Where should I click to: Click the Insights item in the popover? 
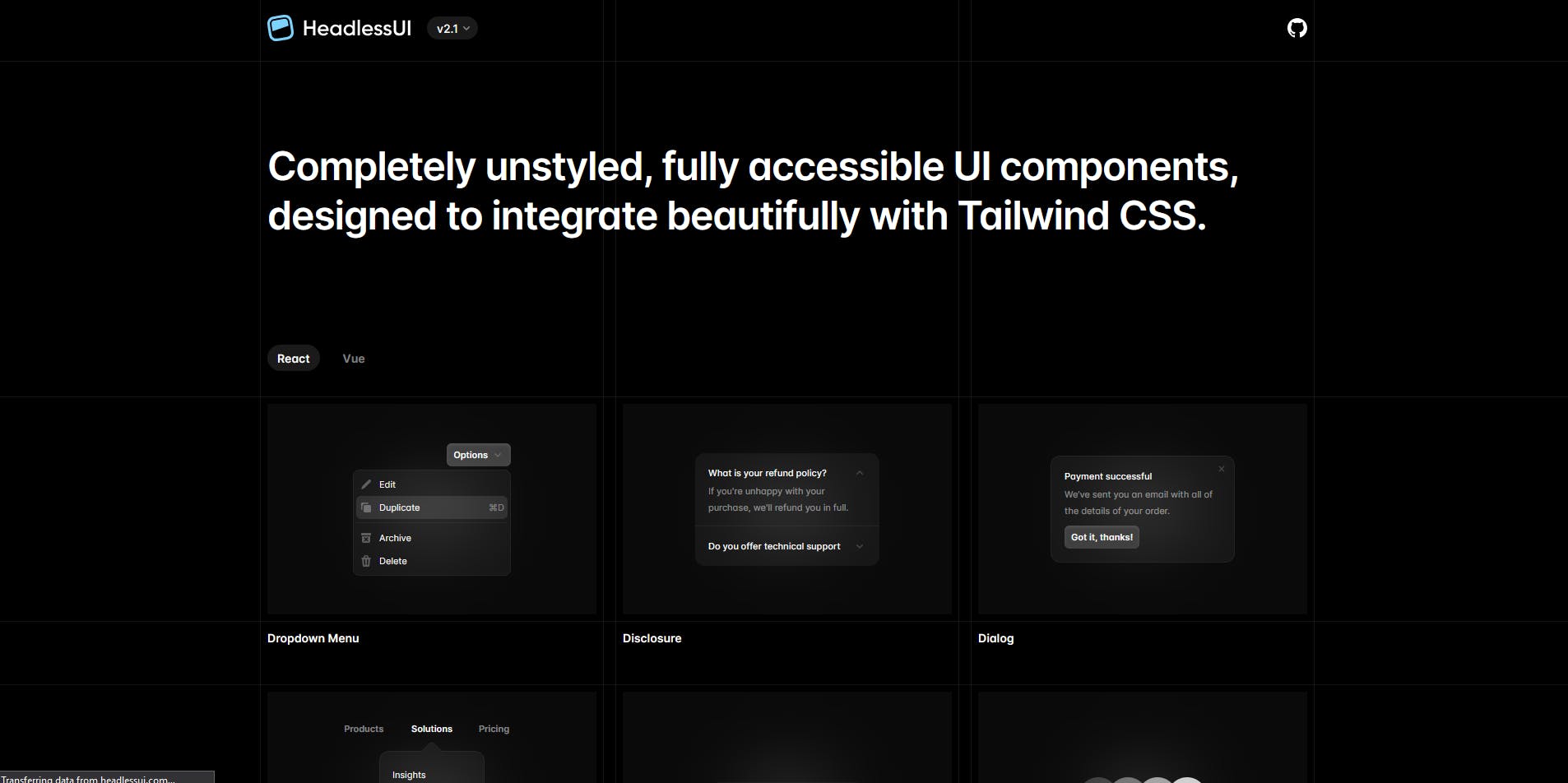coord(409,775)
